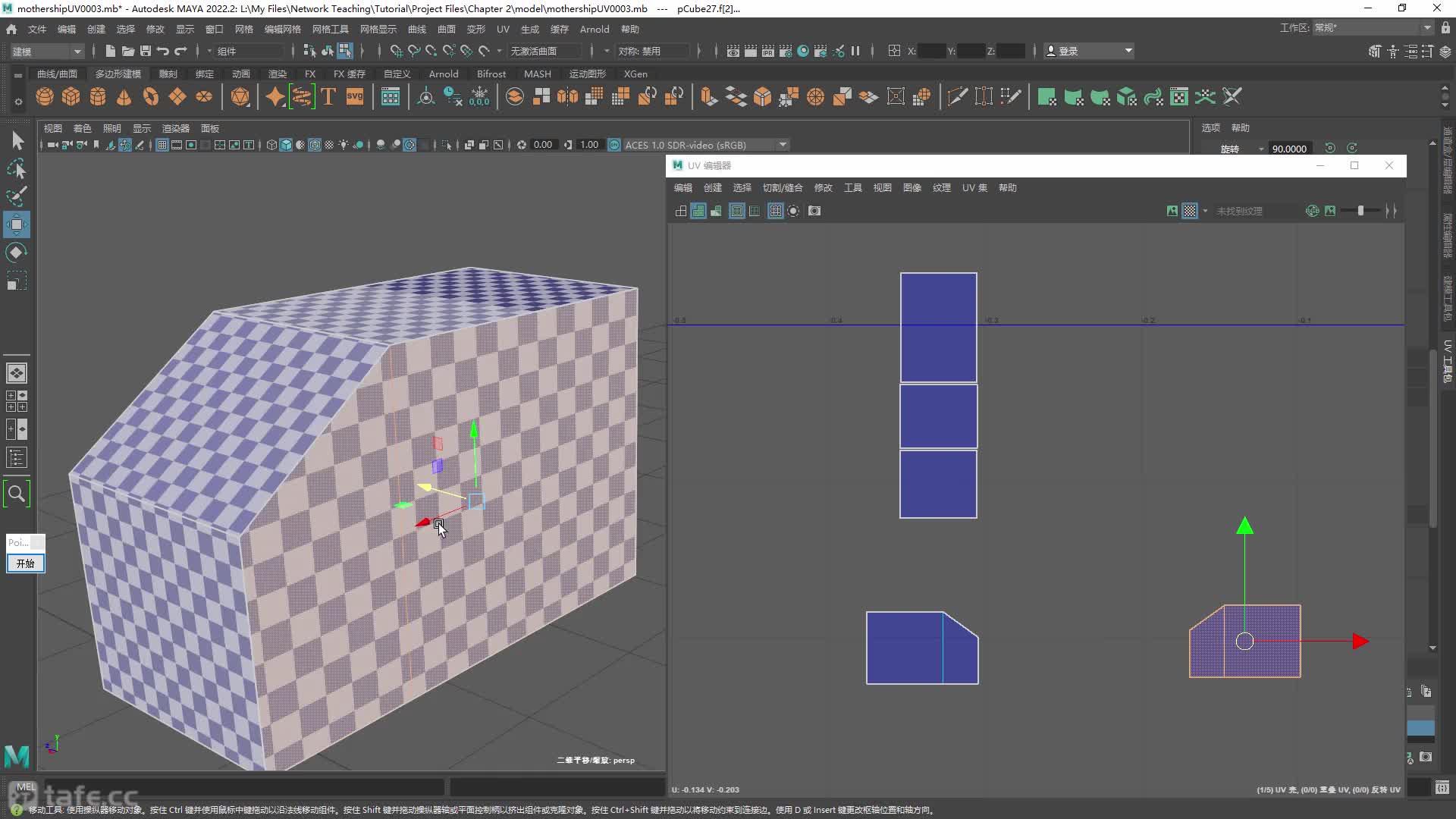
Task: Switch to the 多边形建模 shelf tab
Action: 118,74
